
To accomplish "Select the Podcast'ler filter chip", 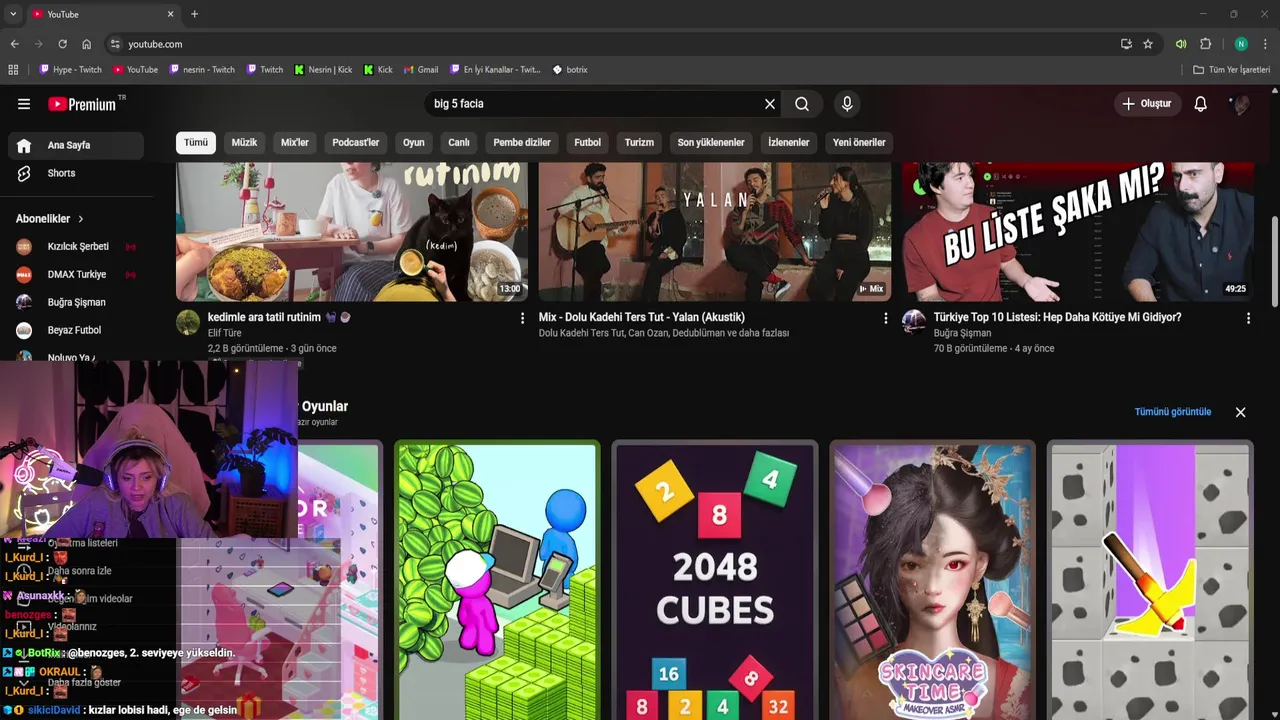I will [x=356, y=142].
